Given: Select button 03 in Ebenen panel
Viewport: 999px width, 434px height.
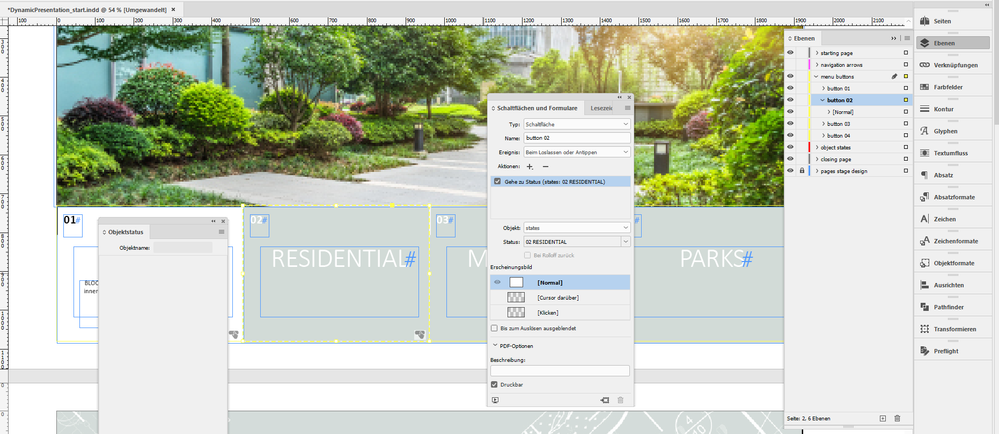Looking at the screenshot, I should coord(838,124).
